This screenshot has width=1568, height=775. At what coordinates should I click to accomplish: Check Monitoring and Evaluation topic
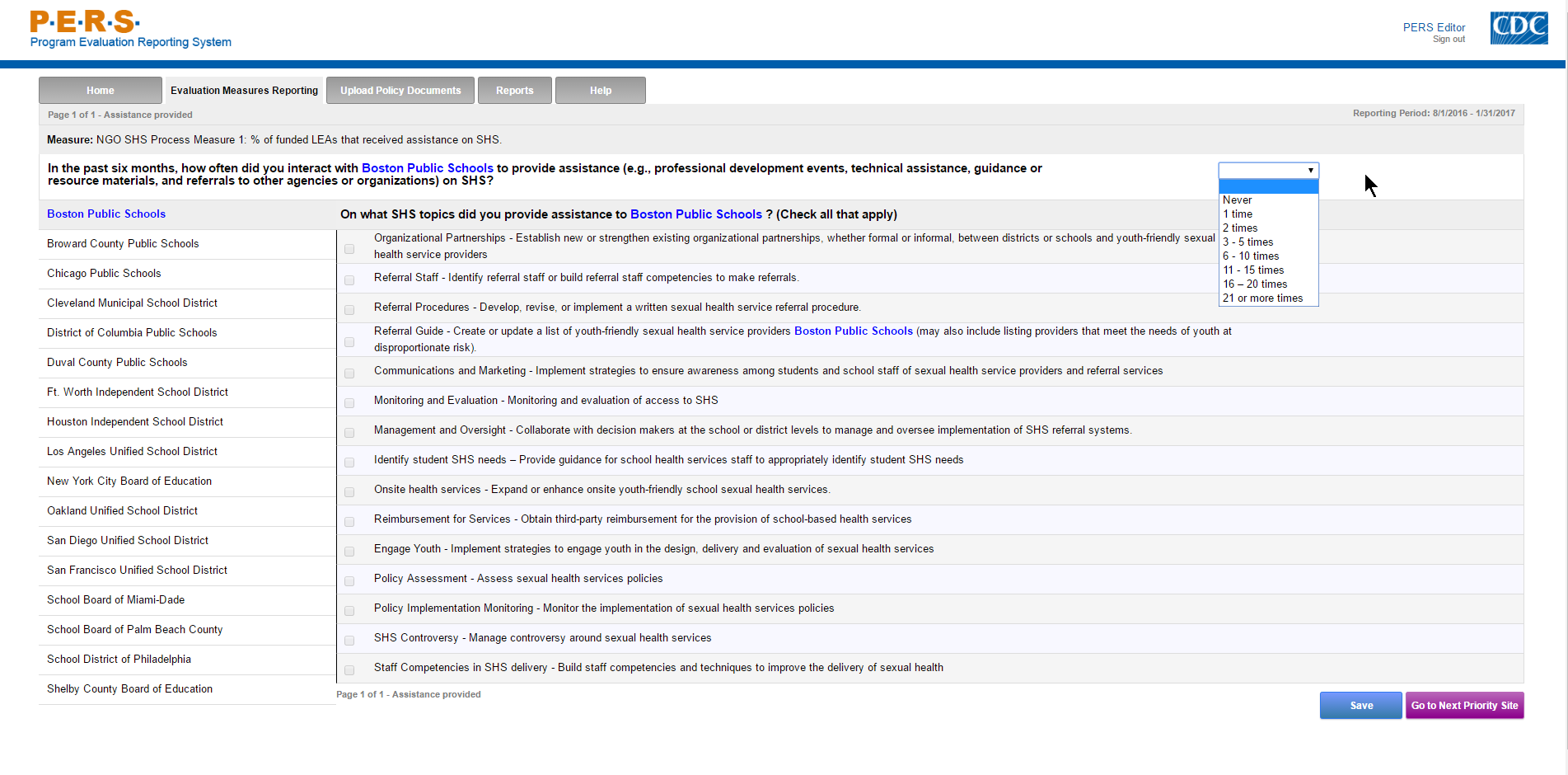pyautogui.click(x=349, y=403)
